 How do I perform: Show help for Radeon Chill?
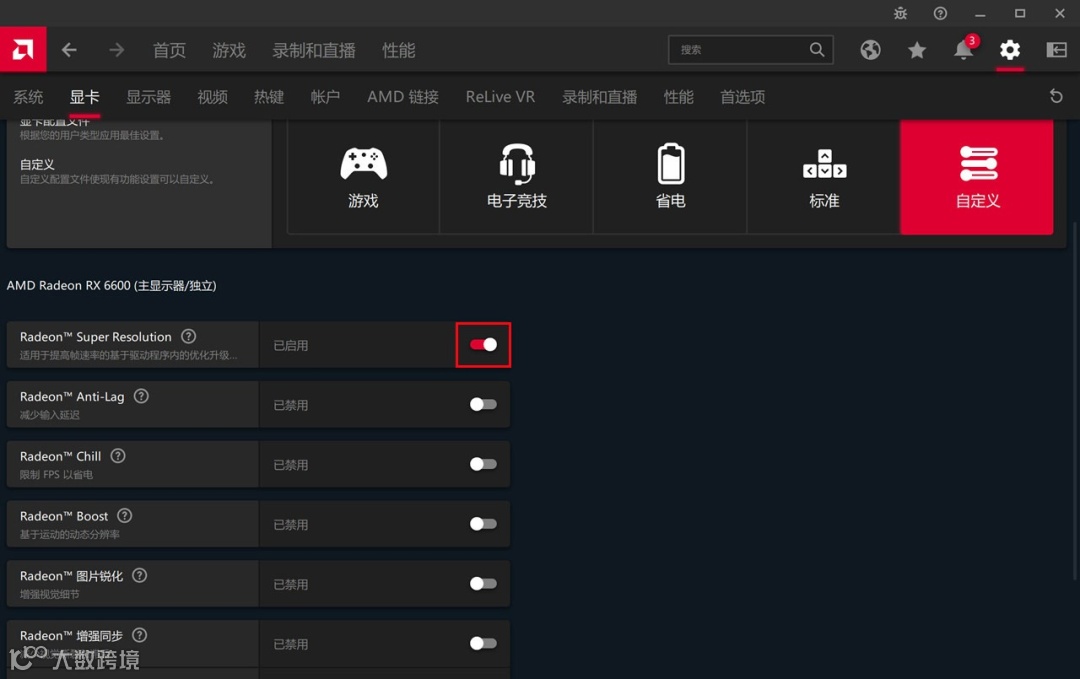(x=118, y=456)
